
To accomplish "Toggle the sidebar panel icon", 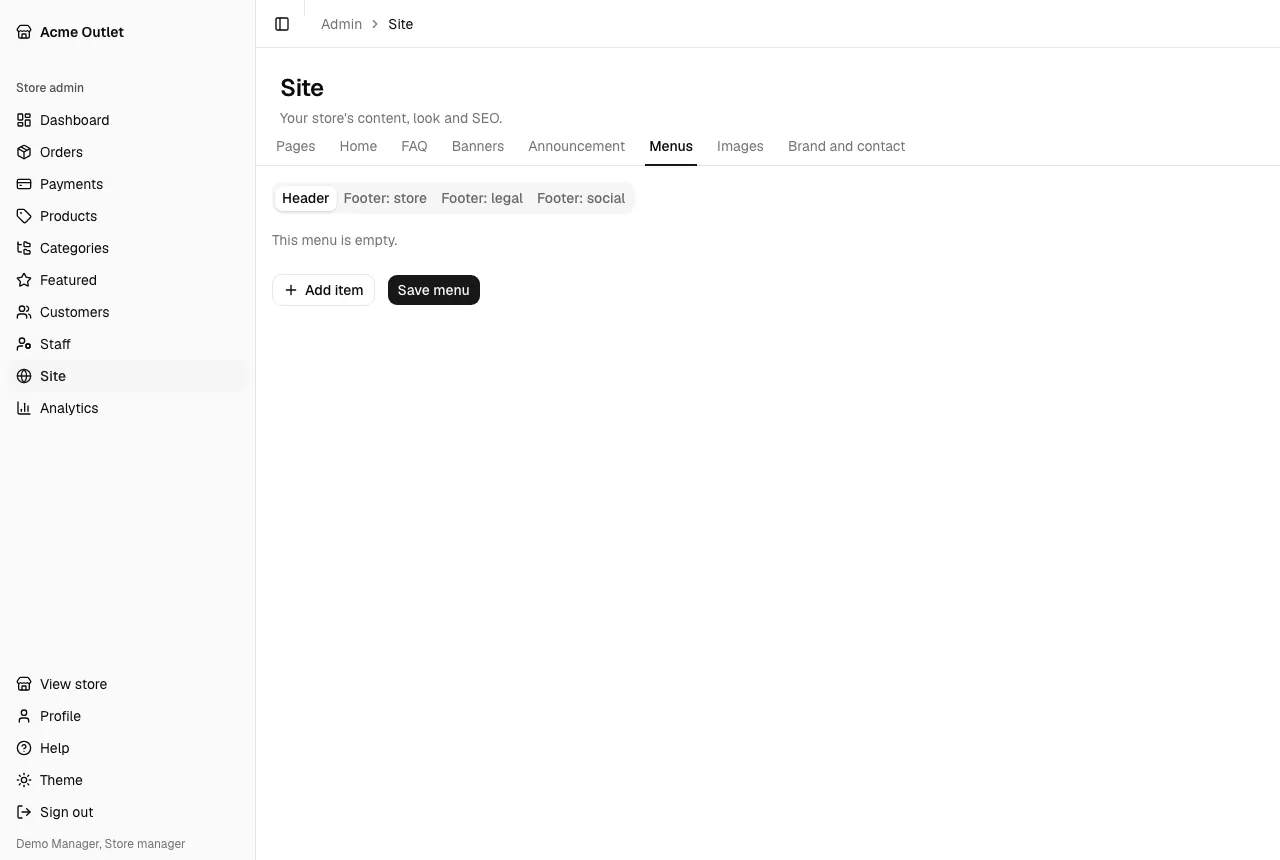I will click(x=282, y=24).
